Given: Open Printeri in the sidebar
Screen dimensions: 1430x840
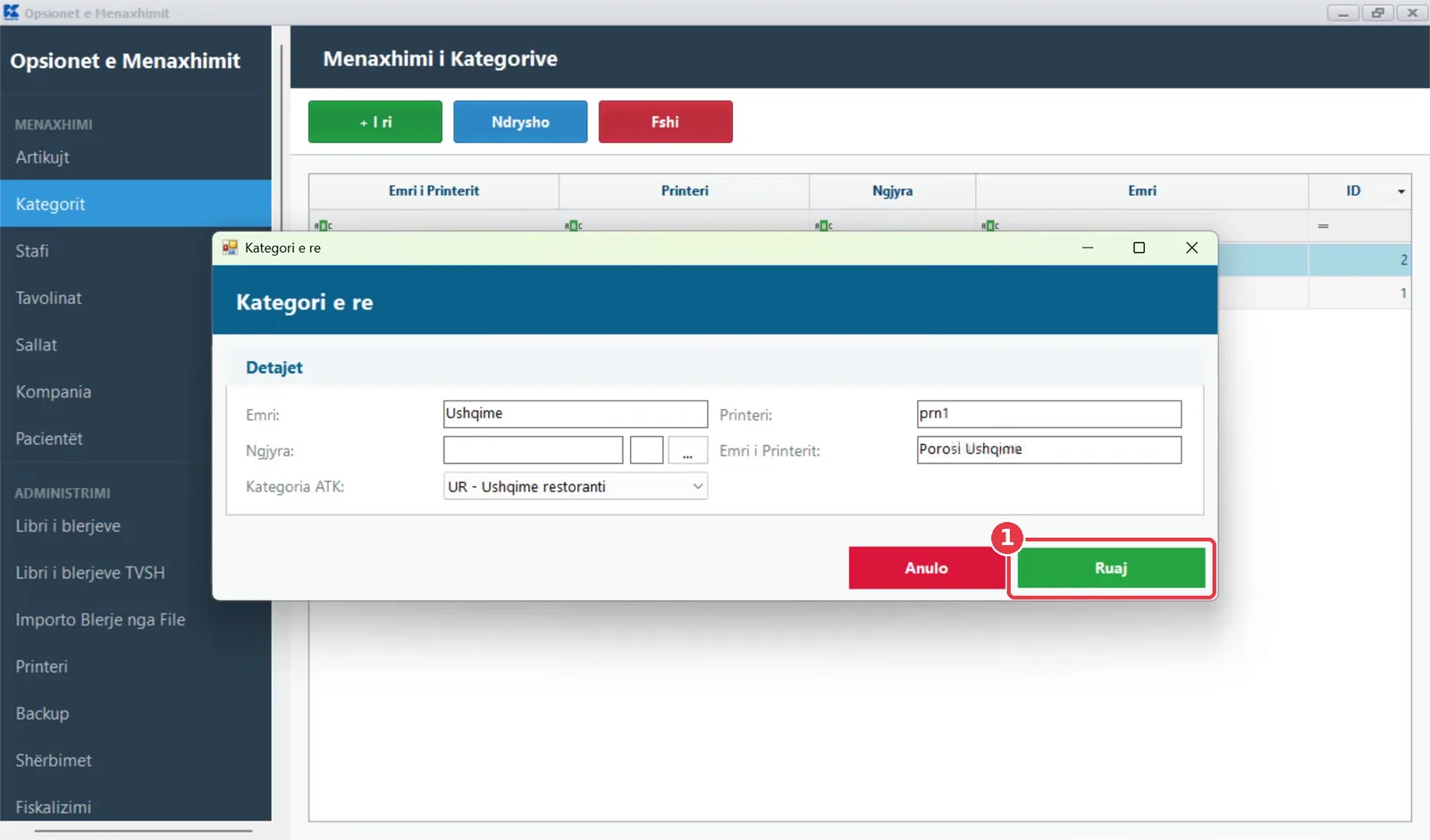Looking at the screenshot, I should coord(136,667).
